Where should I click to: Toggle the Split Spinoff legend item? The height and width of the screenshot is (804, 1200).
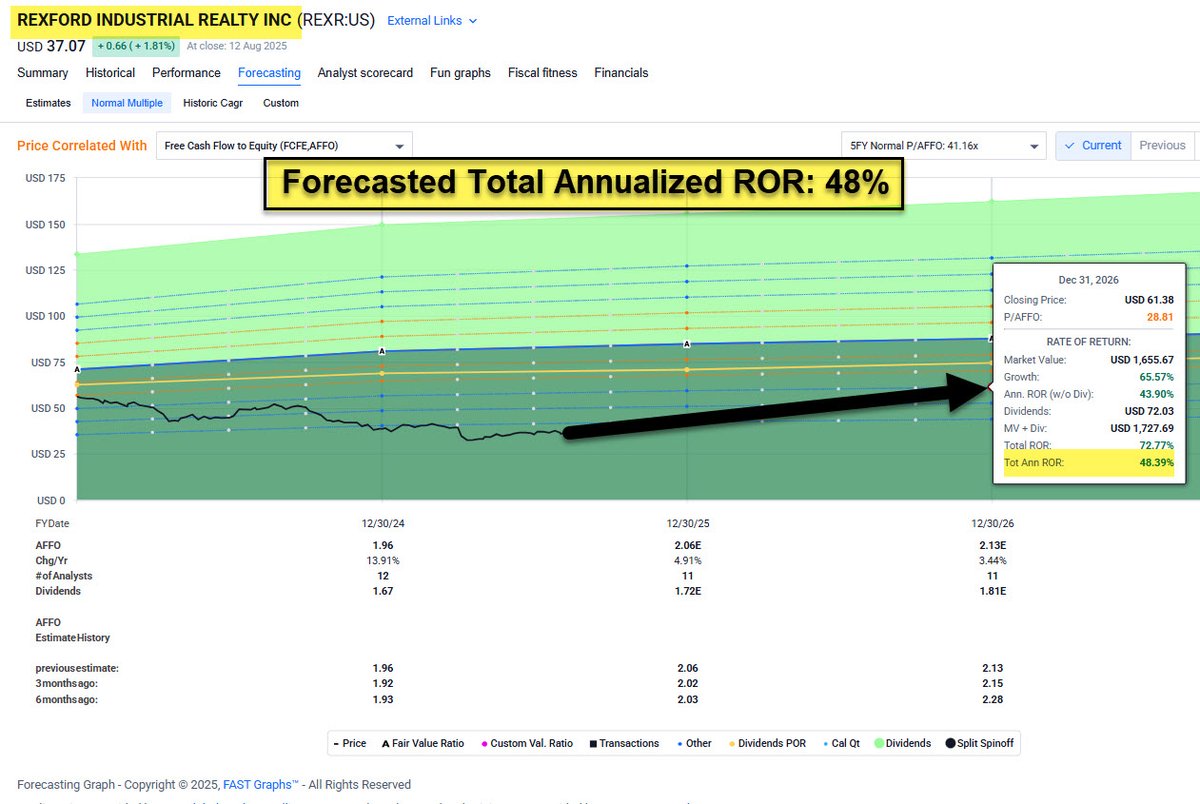979,743
